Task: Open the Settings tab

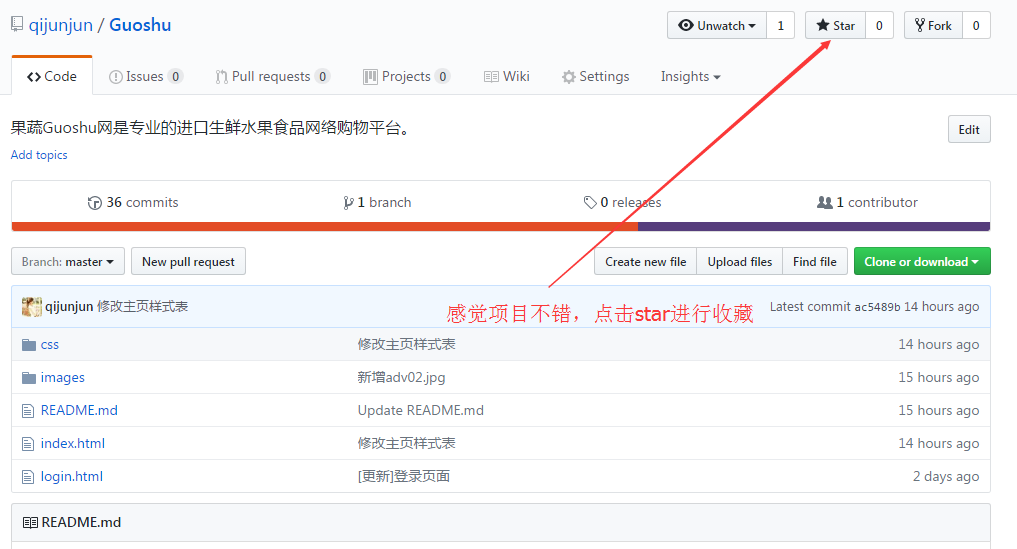Action: click(x=595, y=77)
